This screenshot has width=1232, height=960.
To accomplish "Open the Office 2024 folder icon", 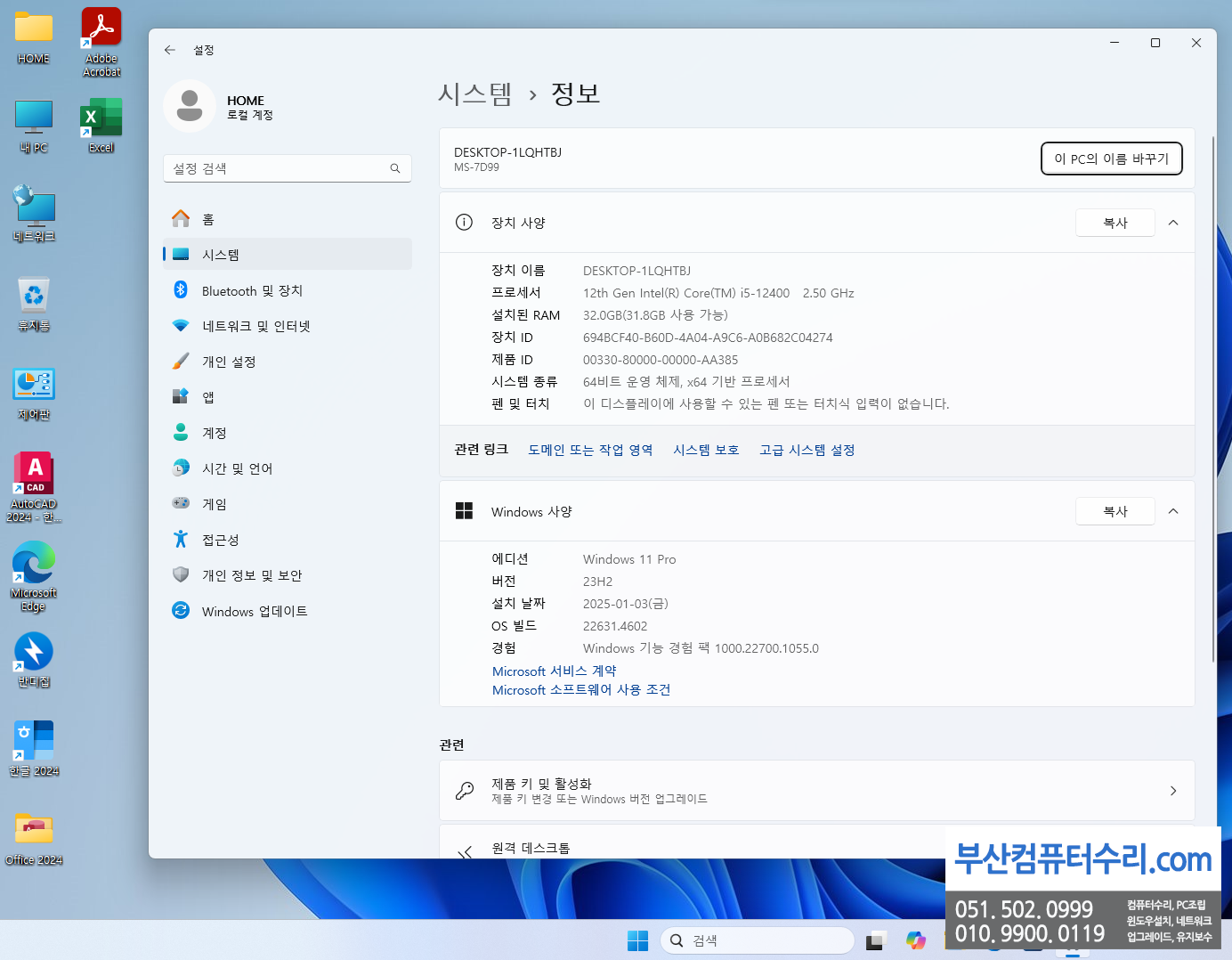I will point(34,839).
